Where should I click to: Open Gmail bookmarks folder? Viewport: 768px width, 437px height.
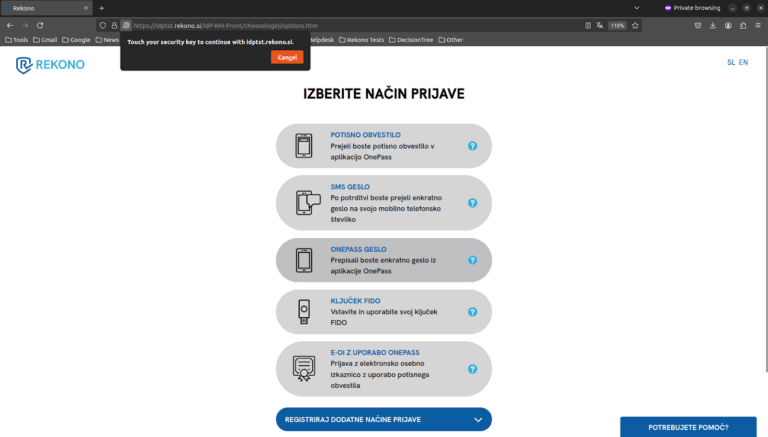[x=45, y=40]
